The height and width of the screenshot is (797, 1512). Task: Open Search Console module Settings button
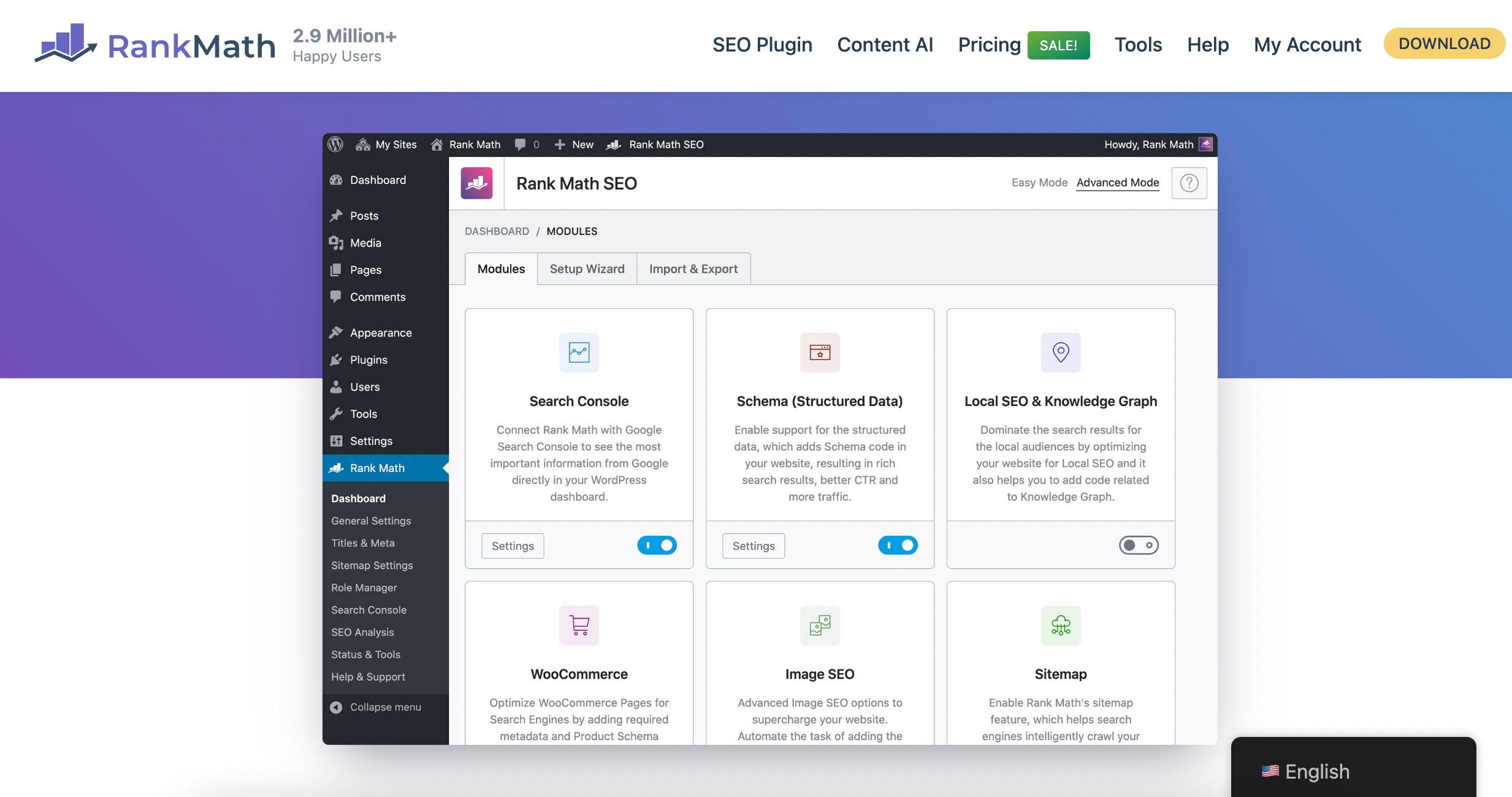513,546
